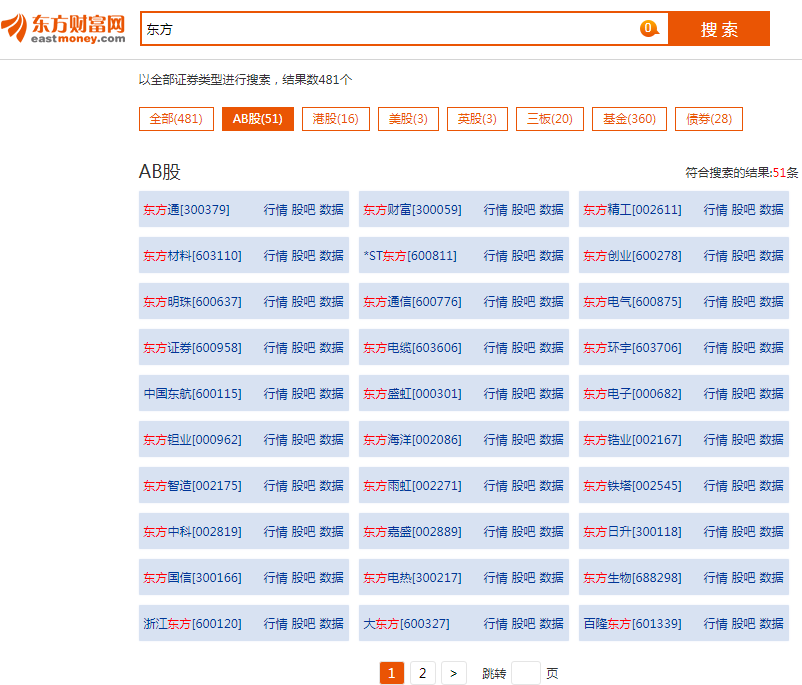This screenshot has width=802, height=685.
Task: Open stock 浙江东方[600120]
Action: coord(192,624)
